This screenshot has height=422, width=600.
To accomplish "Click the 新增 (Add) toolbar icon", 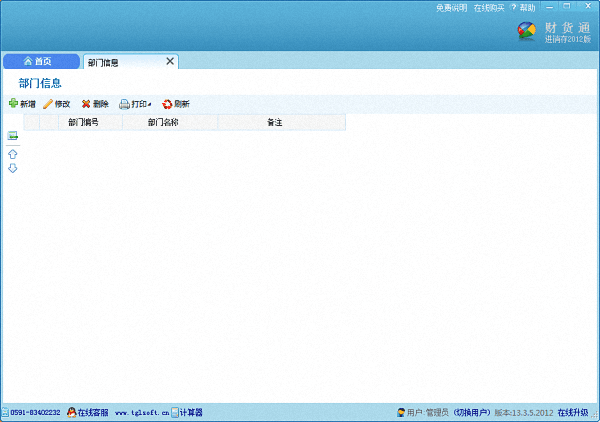I will tap(13, 104).
